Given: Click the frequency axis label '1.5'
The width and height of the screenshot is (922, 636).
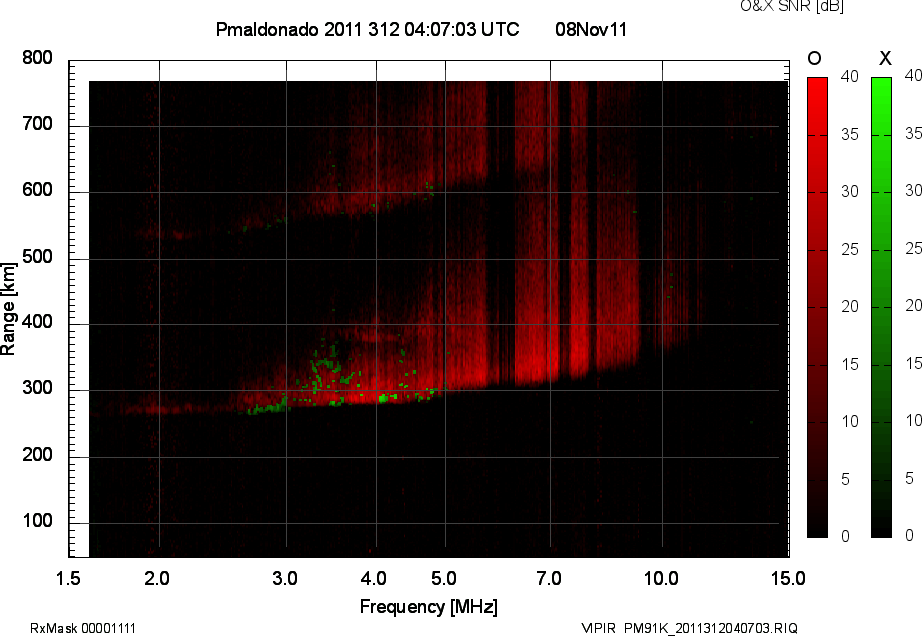Looking at the screenshot, I should pos(68,578).
